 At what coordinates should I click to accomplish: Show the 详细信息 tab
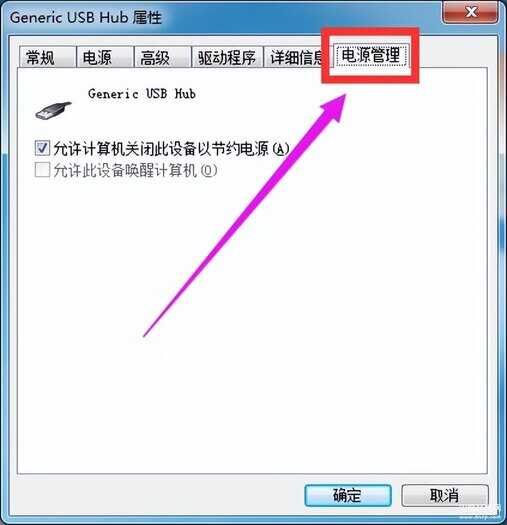293,57
